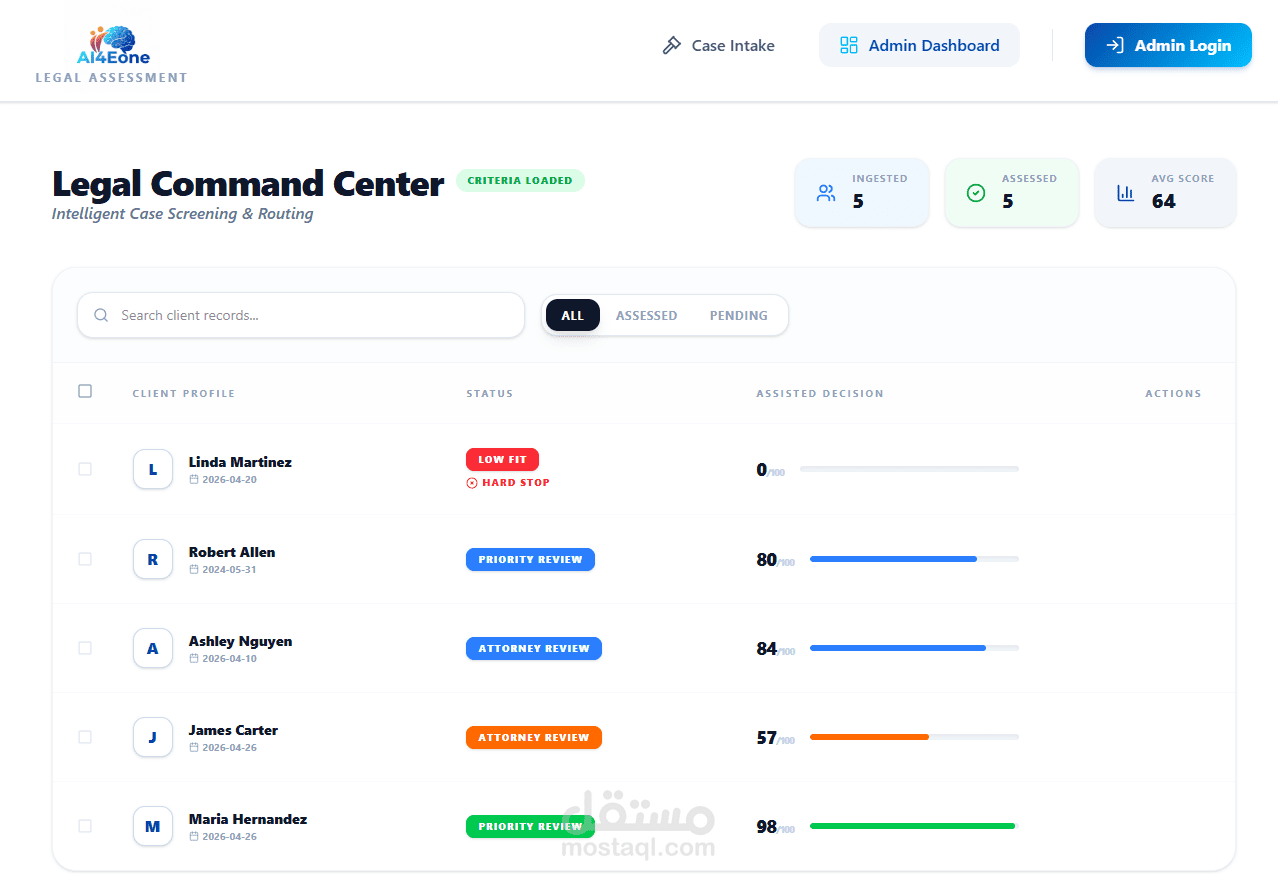Click the name James Carter

(x=233, y=730)
